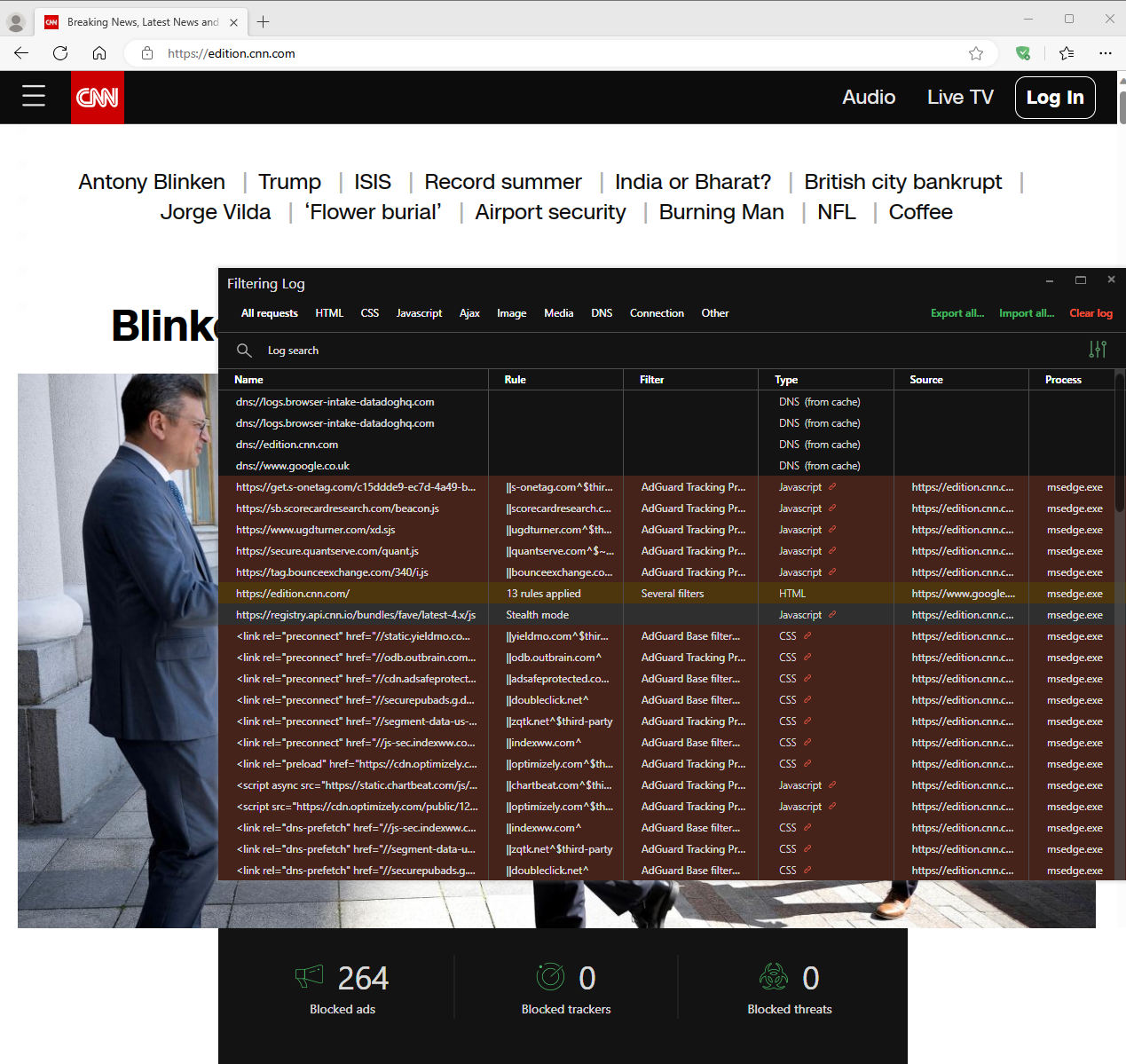Select the tag.bounceexchange.com row

click(x=666, y=572)
